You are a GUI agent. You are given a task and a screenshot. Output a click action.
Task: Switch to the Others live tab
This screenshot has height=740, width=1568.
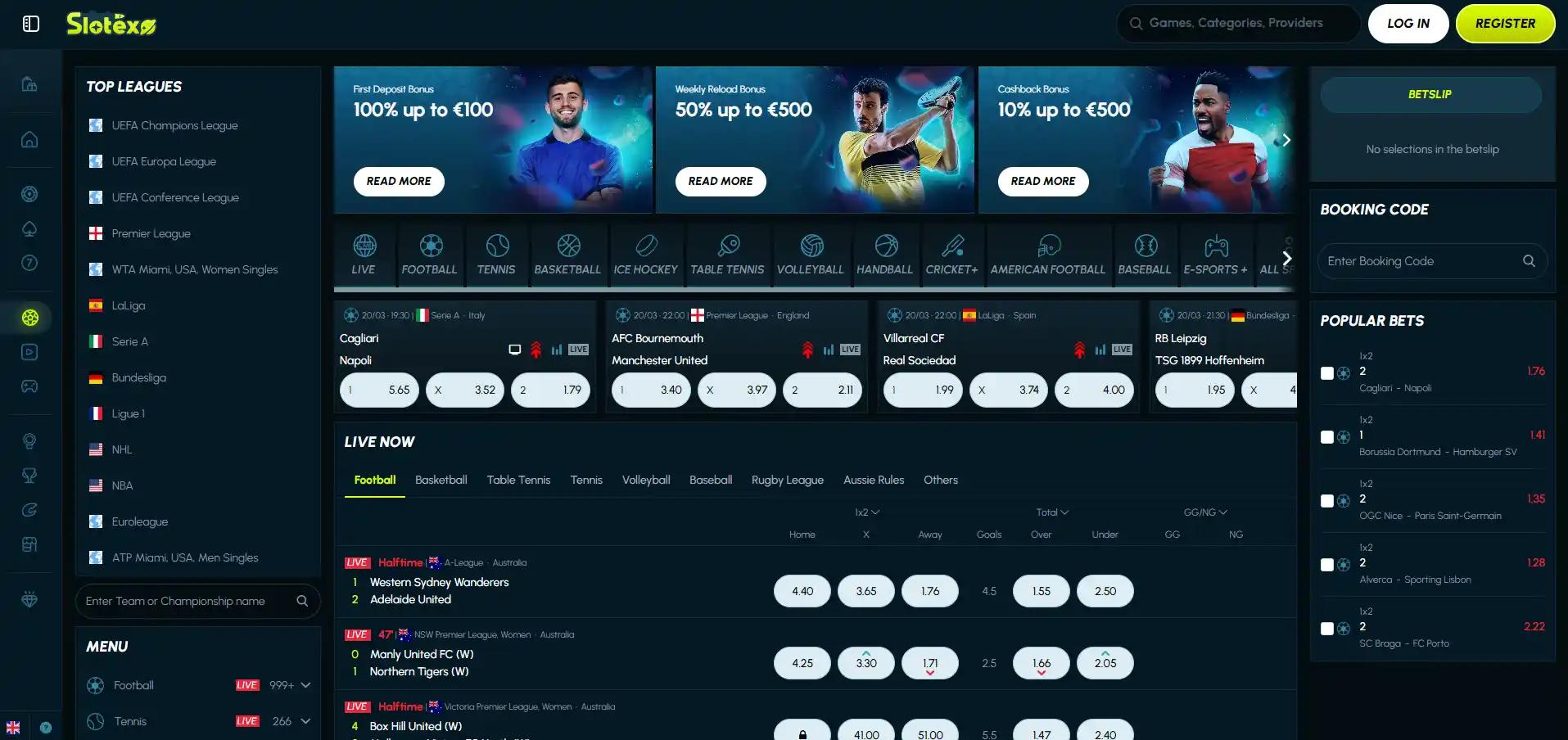coord(941,480)
